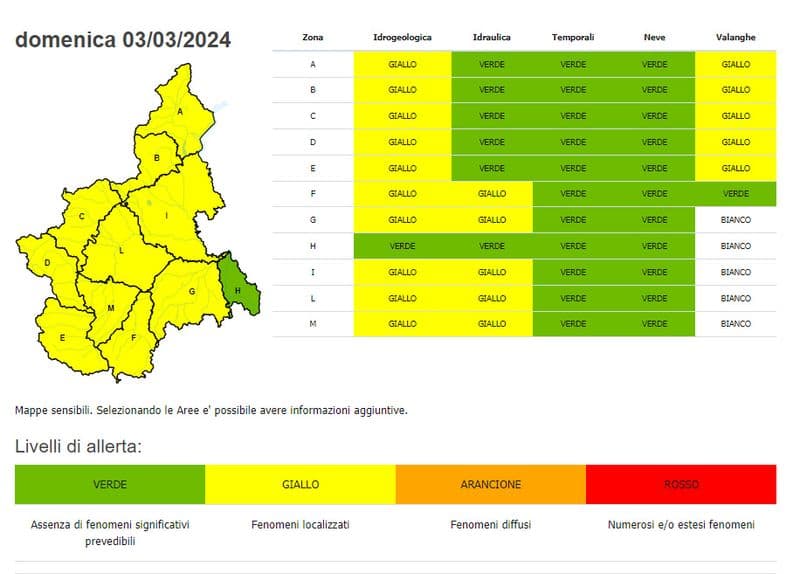Viewport: 800px width, 574px height.
Task: Click zone F's VERDE Valanghe cell
Action: coord(735,194)
